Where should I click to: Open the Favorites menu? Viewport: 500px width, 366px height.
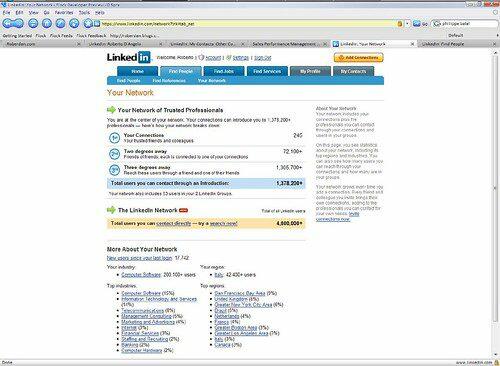point(64,12)
